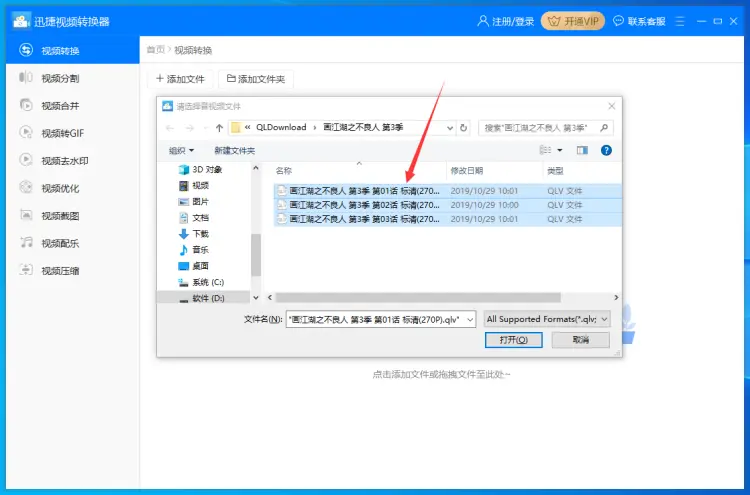
Task: Click 新建文件夹 in the dialog toolbar
Action: pos(234,151)
